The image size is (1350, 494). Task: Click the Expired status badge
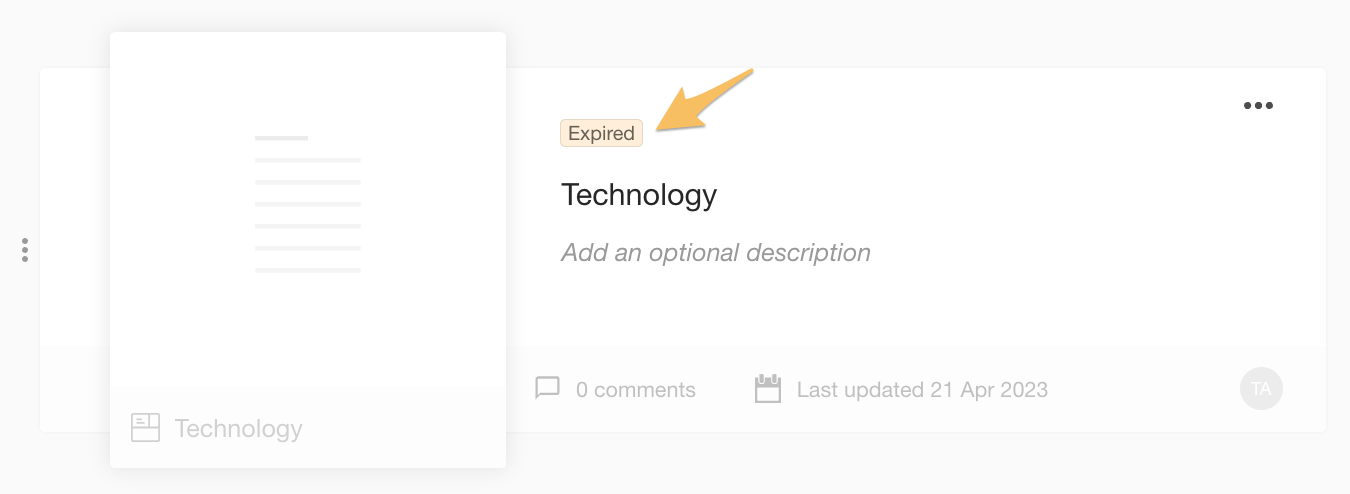click(x=601, y=134)
